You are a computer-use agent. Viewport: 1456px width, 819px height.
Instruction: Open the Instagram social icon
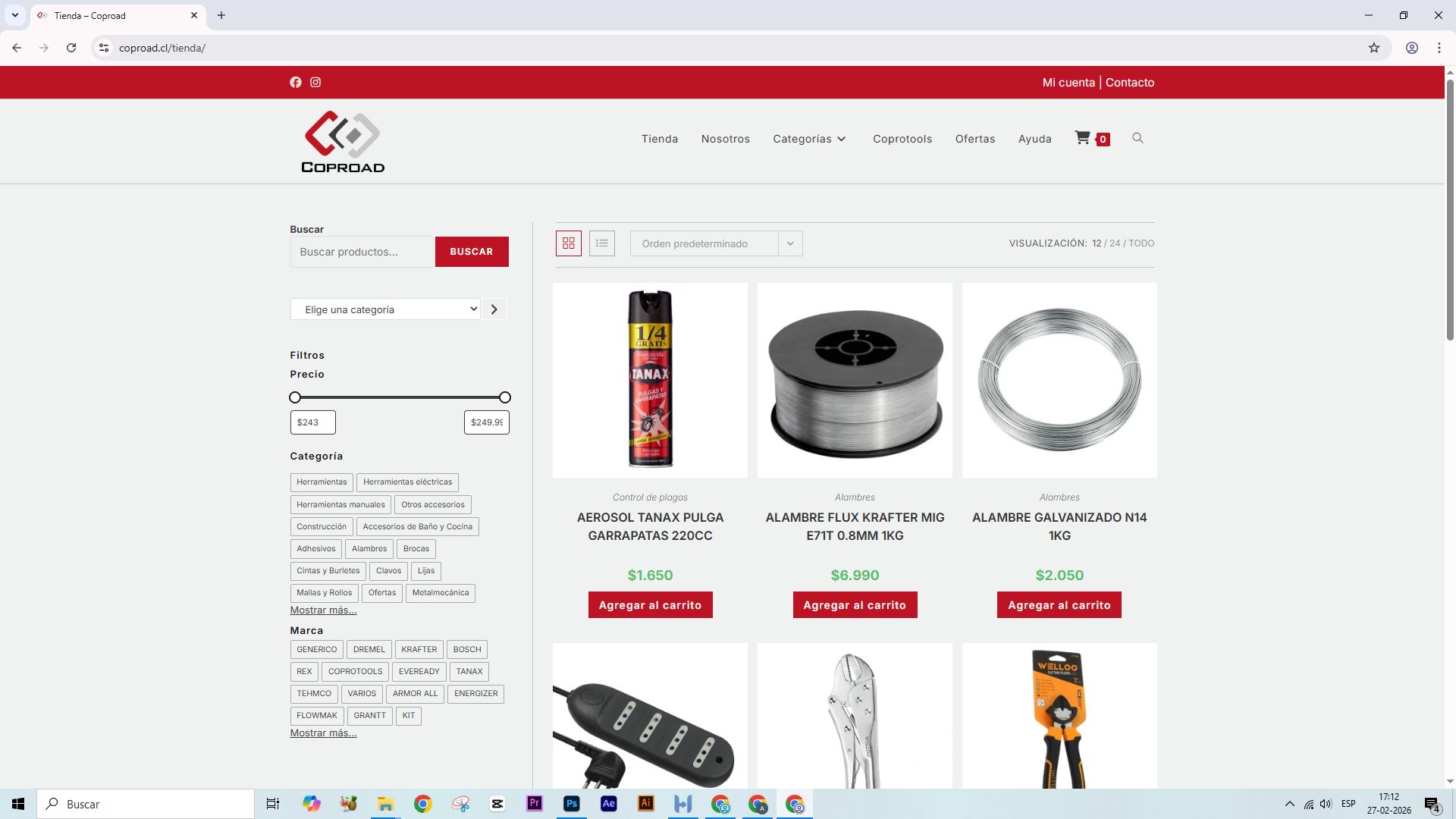pyautogui.click(x=315, y=83)
